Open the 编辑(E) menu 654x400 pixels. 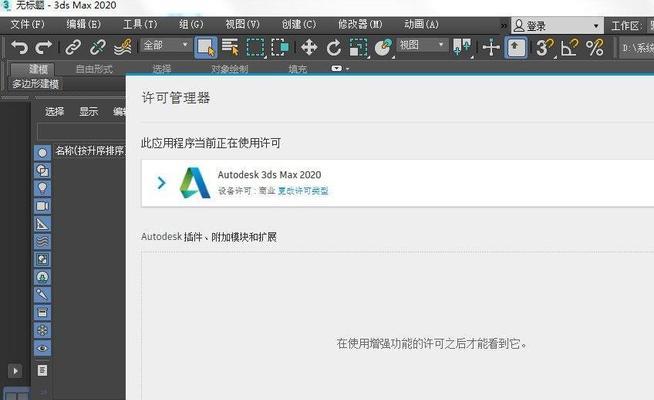click(83, 24)
